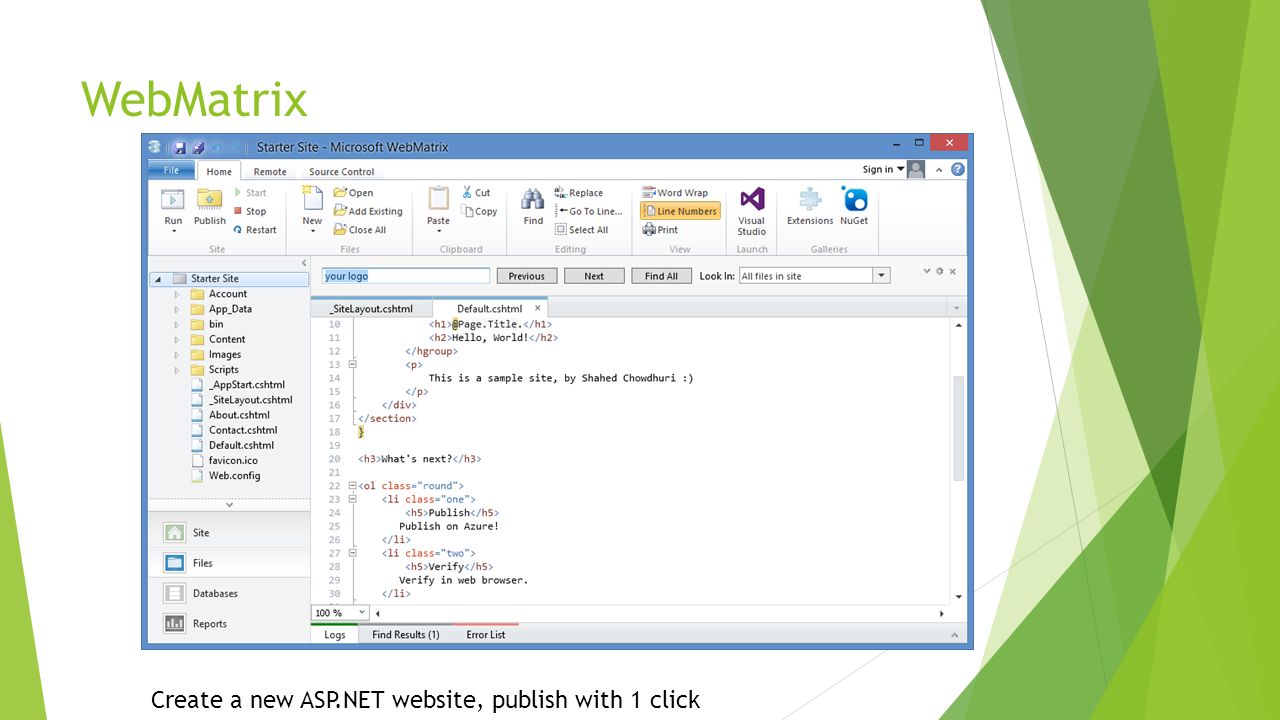
Task: Collapse the ol block at line 22
Action: pyautogui.click(x=352, y=486)
